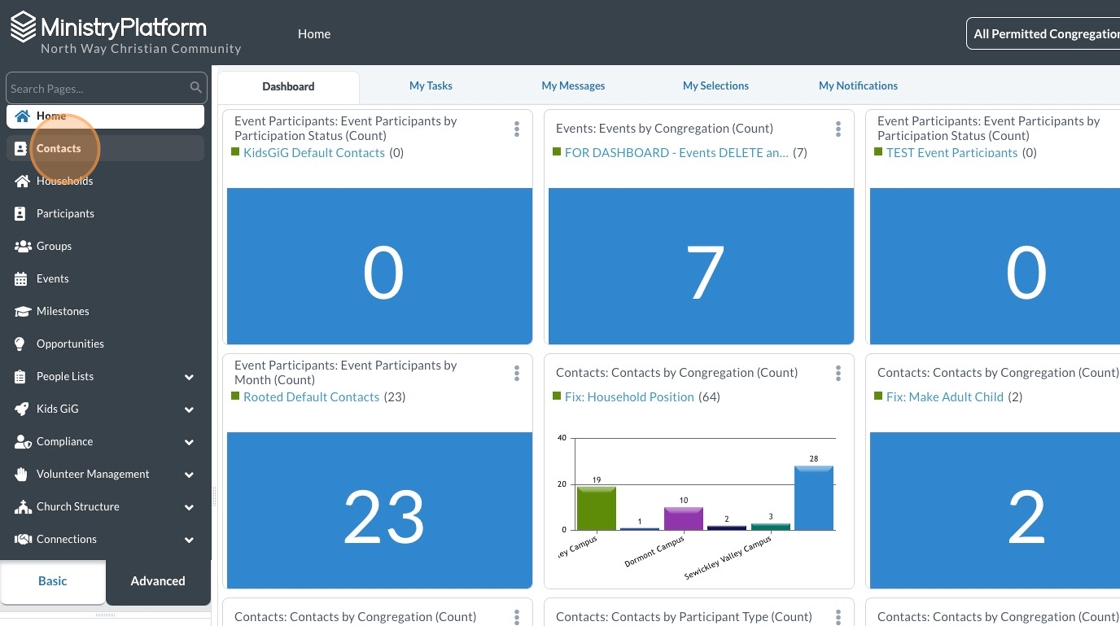1120x626 pixels.
Task: Open Fix: Household Position link
Action: [x=629, y=397]
